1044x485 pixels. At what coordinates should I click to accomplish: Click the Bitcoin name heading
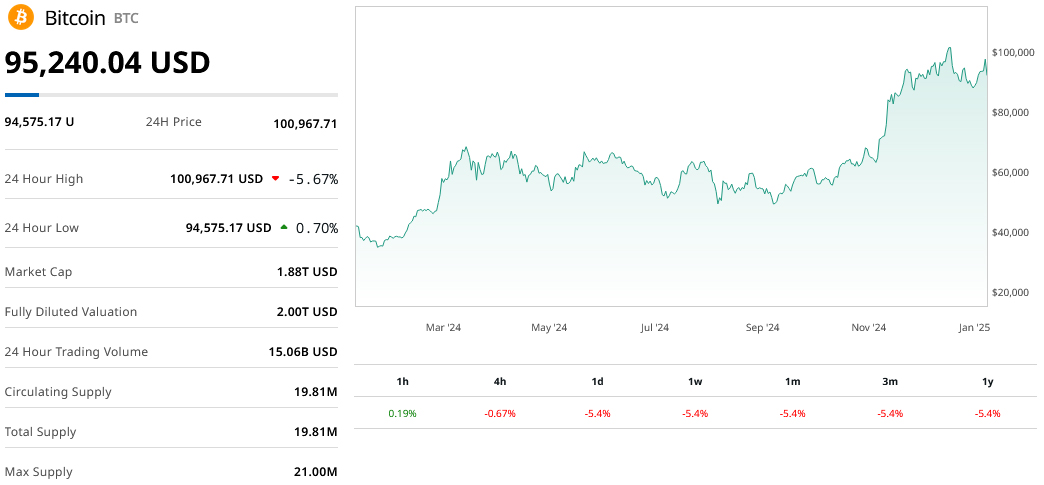[76, 18]
